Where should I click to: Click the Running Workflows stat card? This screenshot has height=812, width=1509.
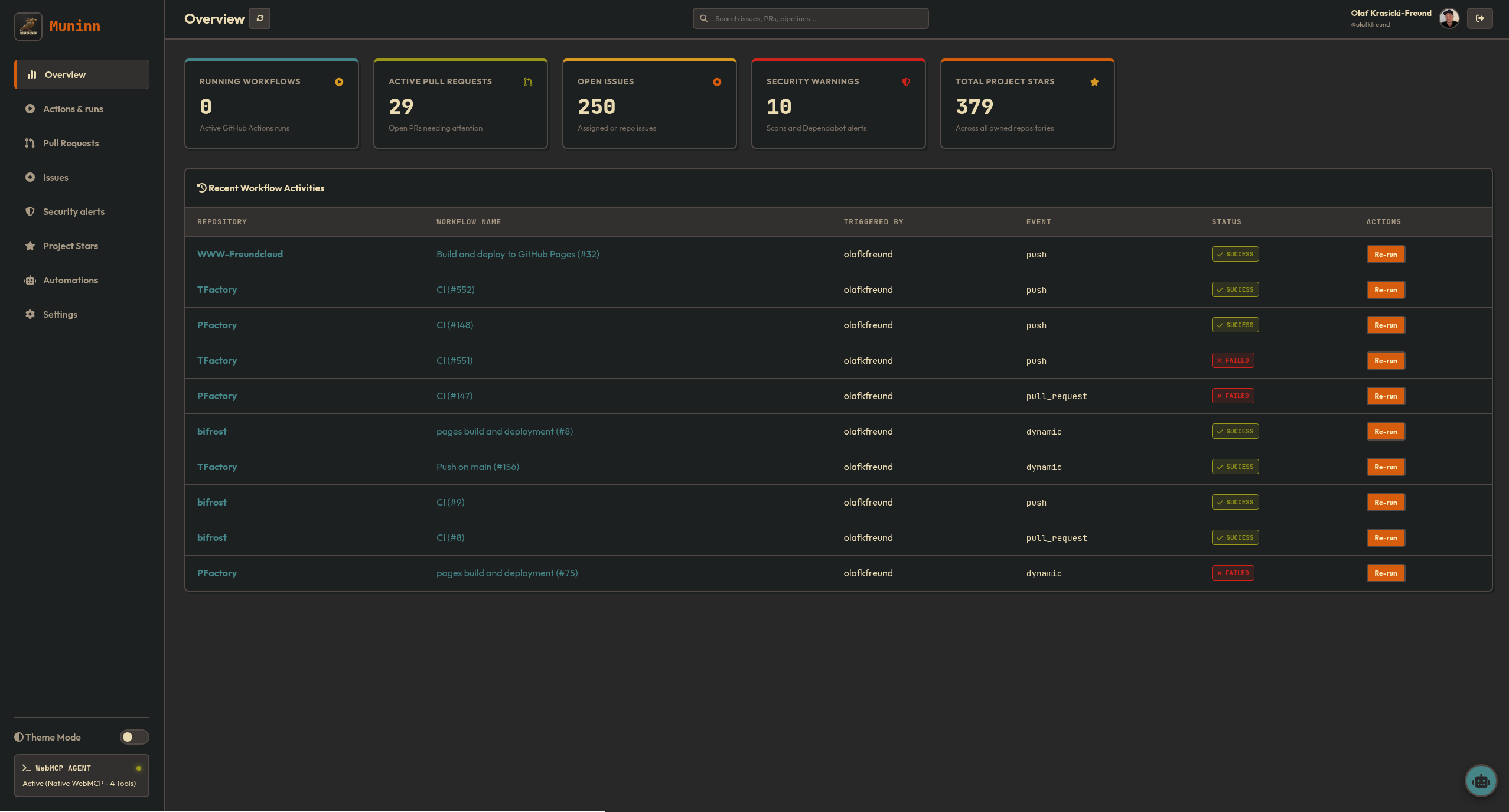pyautogui.click(x=272, y=104)
